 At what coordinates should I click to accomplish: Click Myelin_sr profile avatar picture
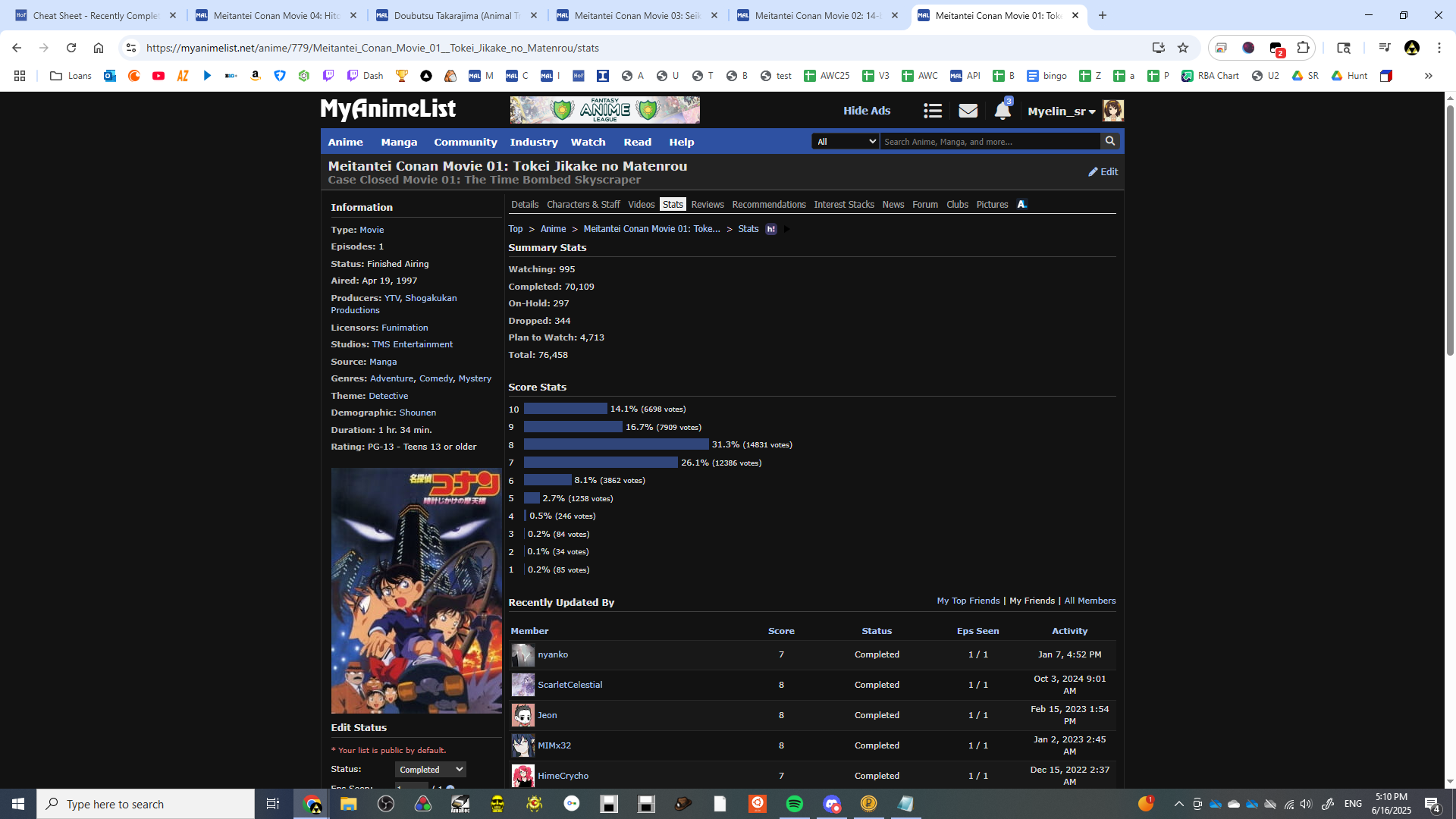[x=1112, y=111]
